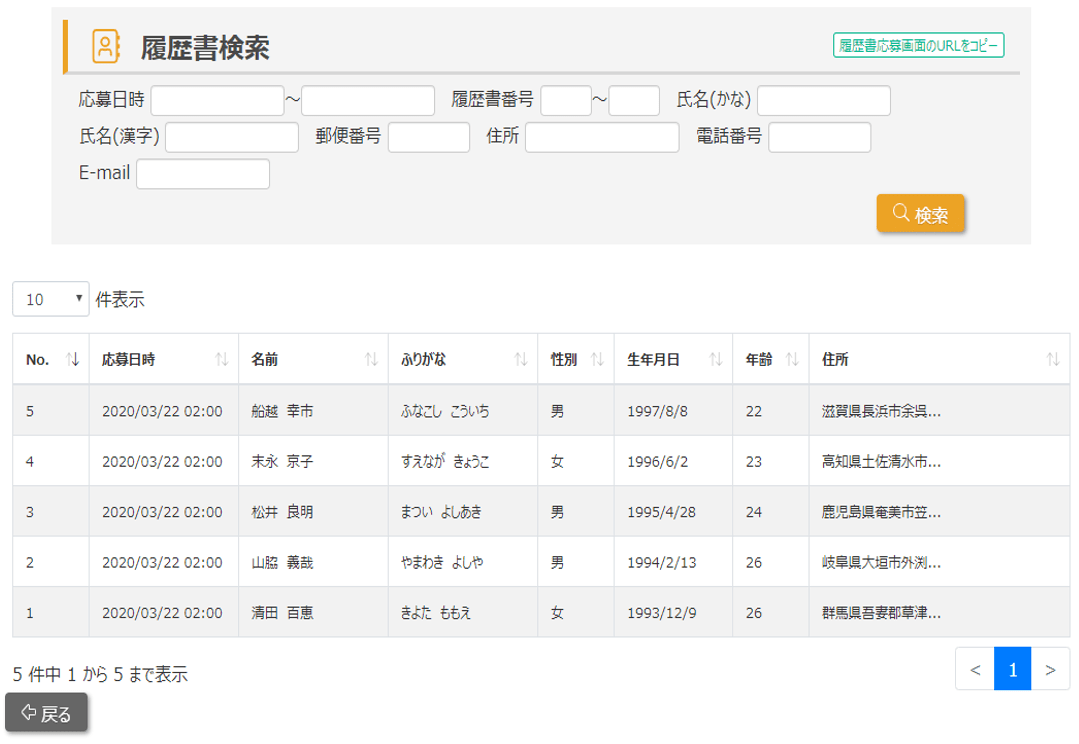
Task: Click the 住所 search input field
Action: coord(602,137)
